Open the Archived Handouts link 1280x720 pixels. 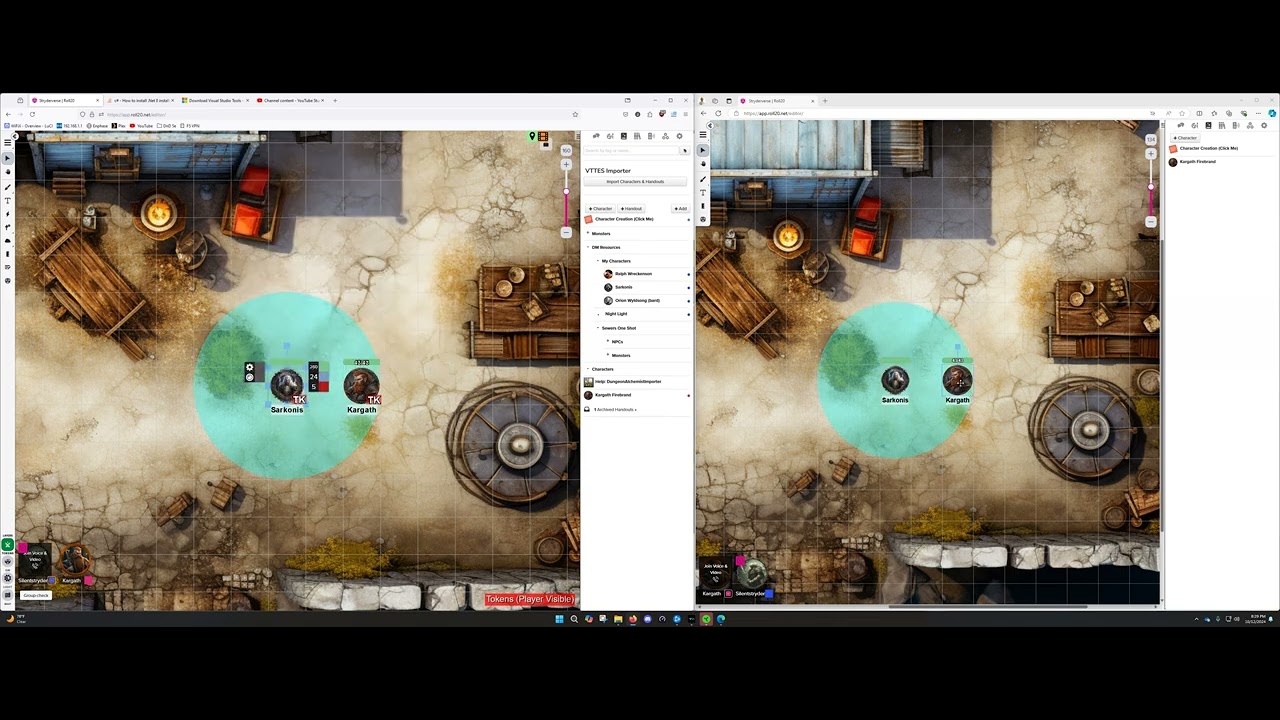click(x=615, y=410)
